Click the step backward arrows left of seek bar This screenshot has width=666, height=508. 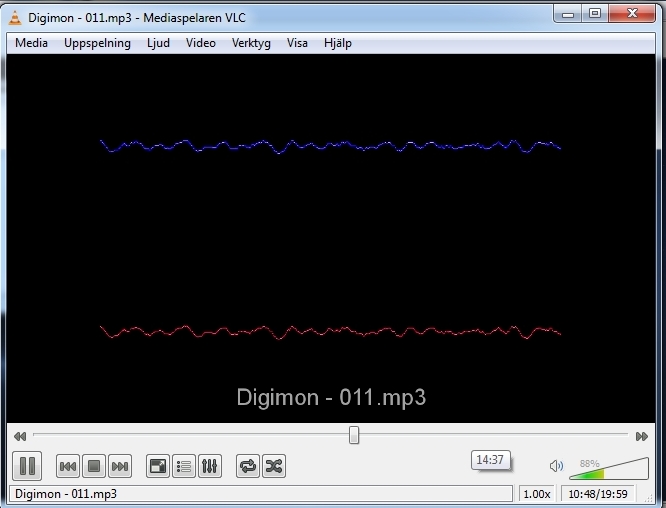[x=19, y=436]
